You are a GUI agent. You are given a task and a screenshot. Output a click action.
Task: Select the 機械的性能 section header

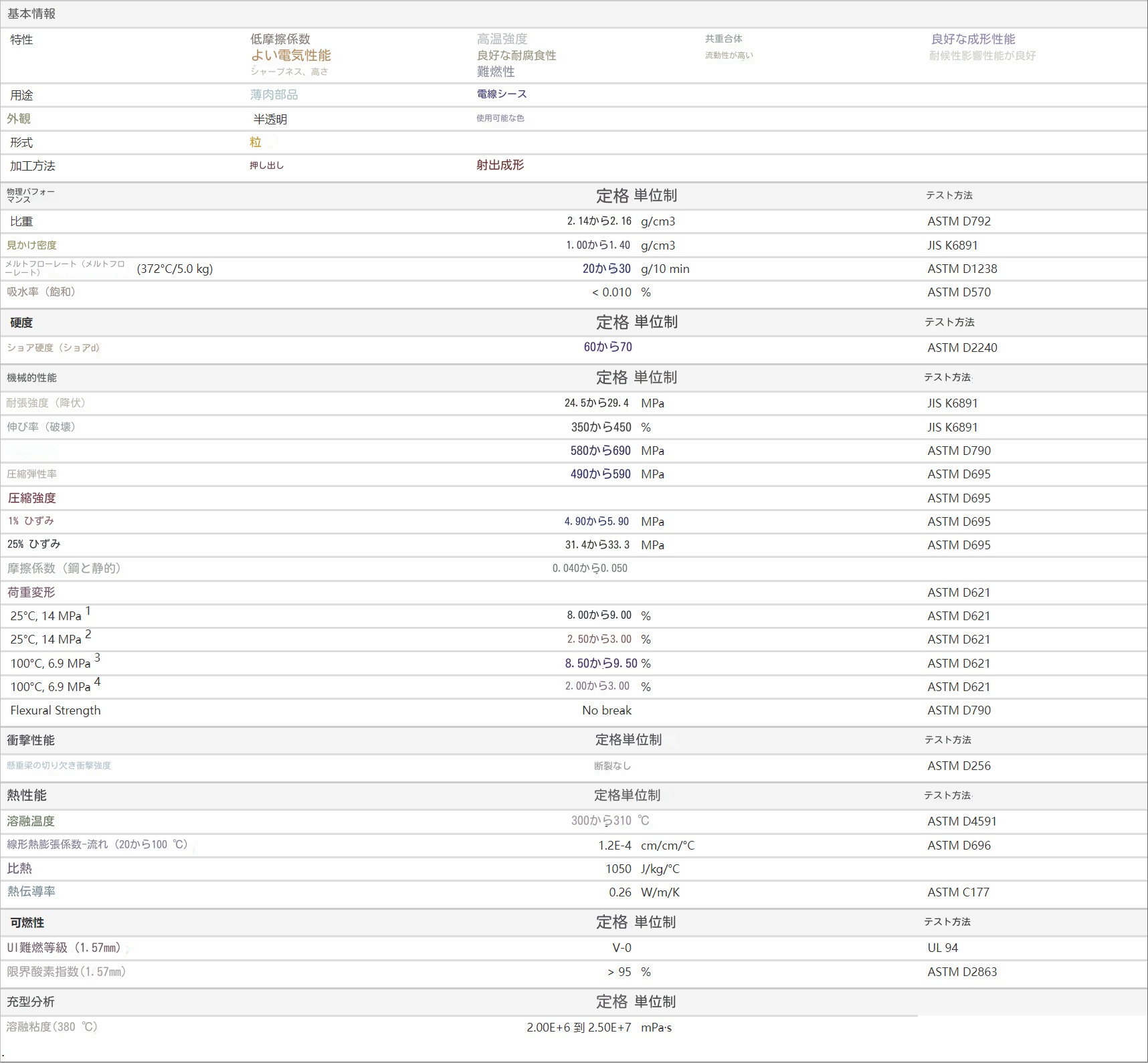click(x=31, y=378)
